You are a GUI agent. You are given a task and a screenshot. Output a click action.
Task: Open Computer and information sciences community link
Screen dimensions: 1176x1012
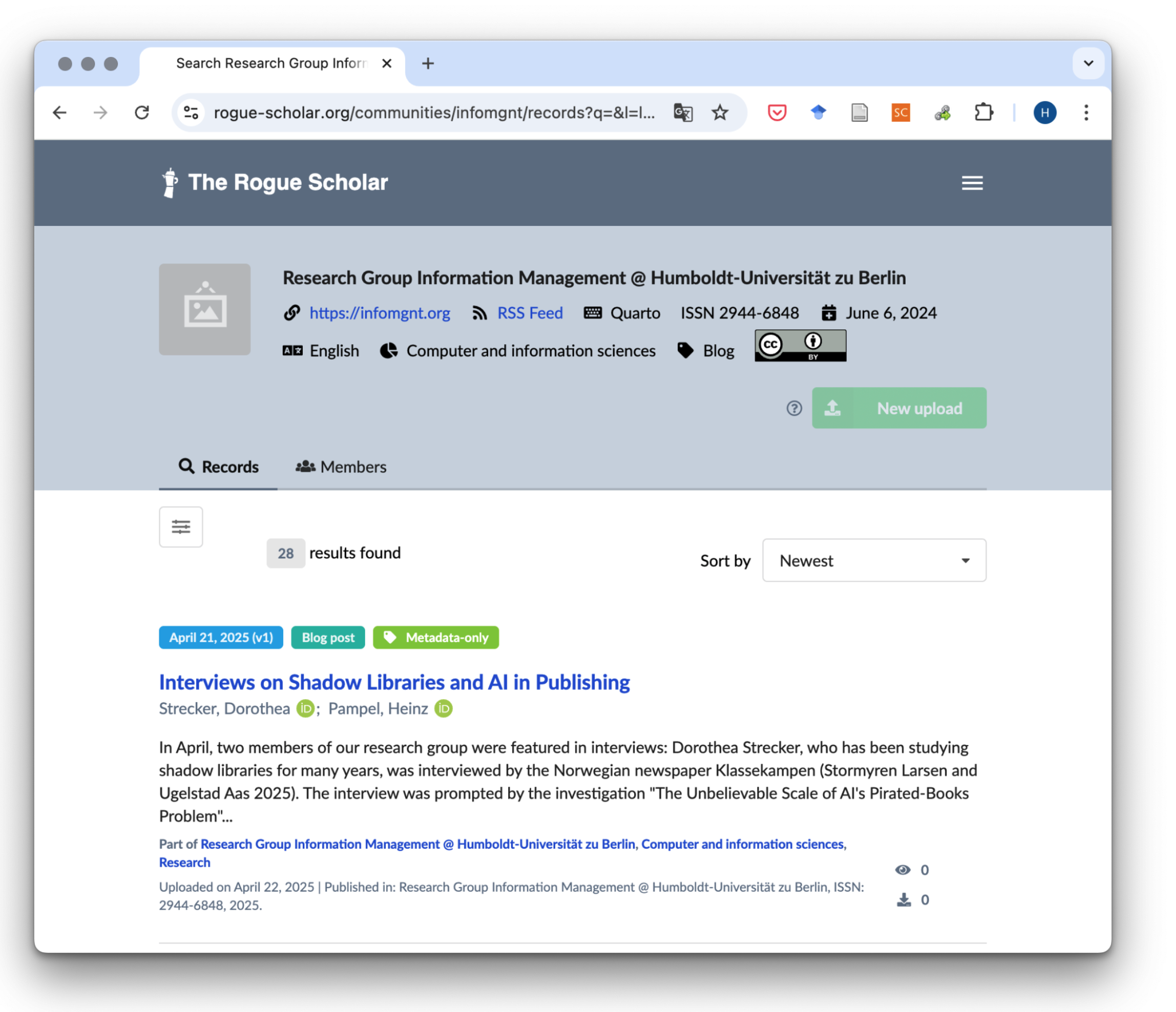(x=743, y=844)
